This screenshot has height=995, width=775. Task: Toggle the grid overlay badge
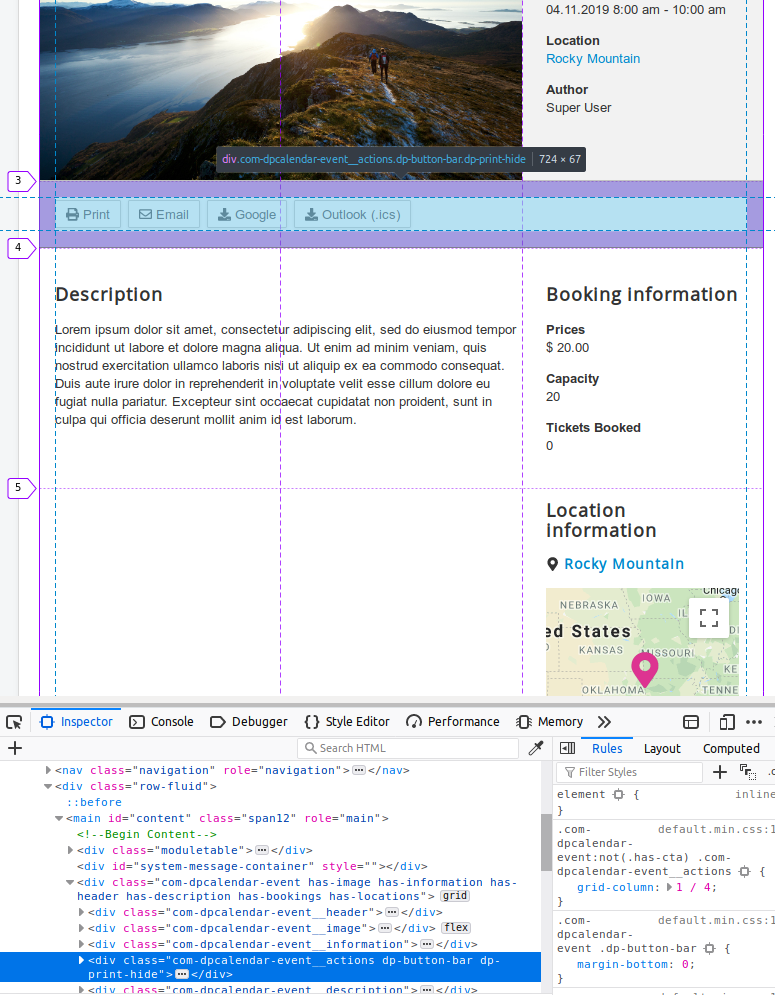click(x=455, y=896)
